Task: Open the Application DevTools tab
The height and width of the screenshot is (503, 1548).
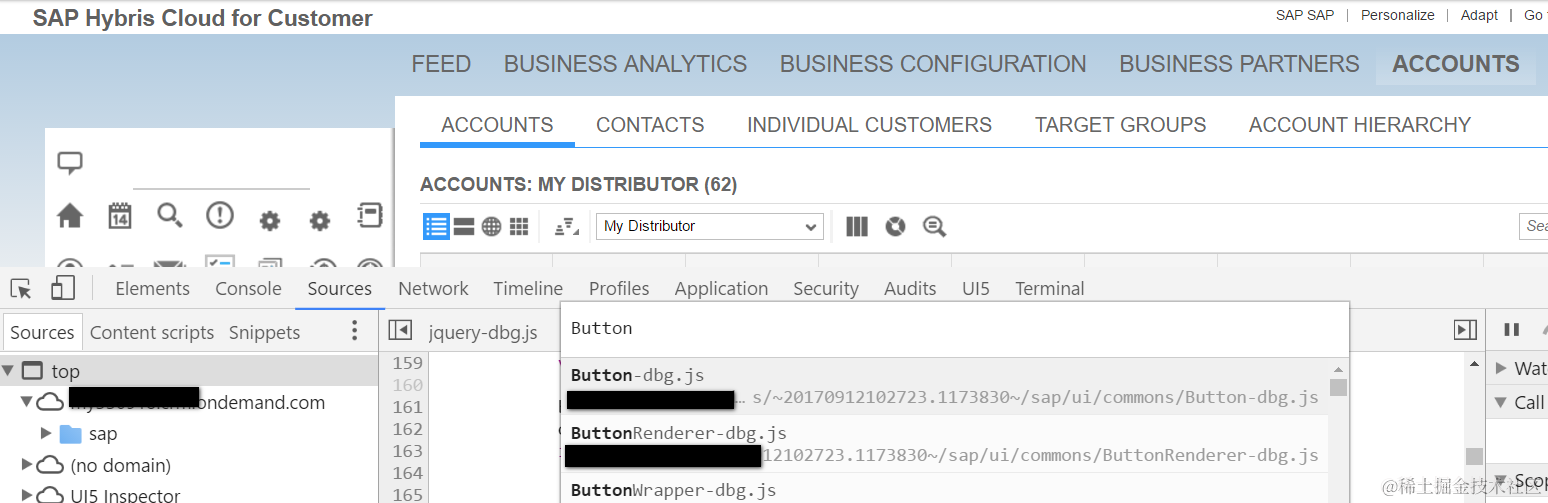Action: tap(721, 288)
